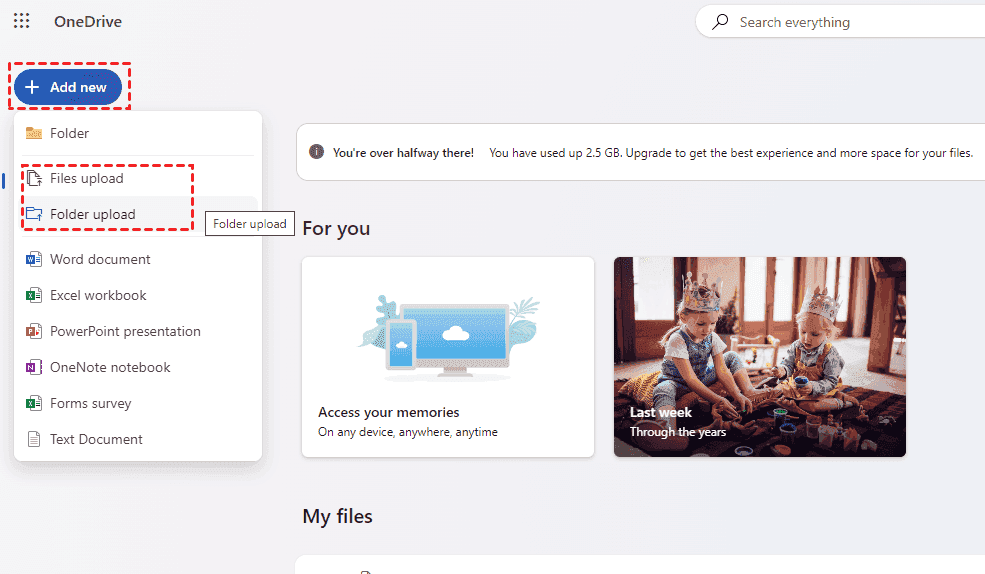The width and height of the screenshot is (985, 574).
Task: Create a new Word document
Action: click(x=138, y=259)
